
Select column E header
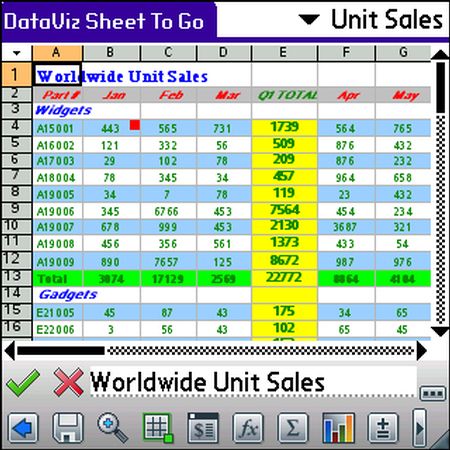click(284, 53)
